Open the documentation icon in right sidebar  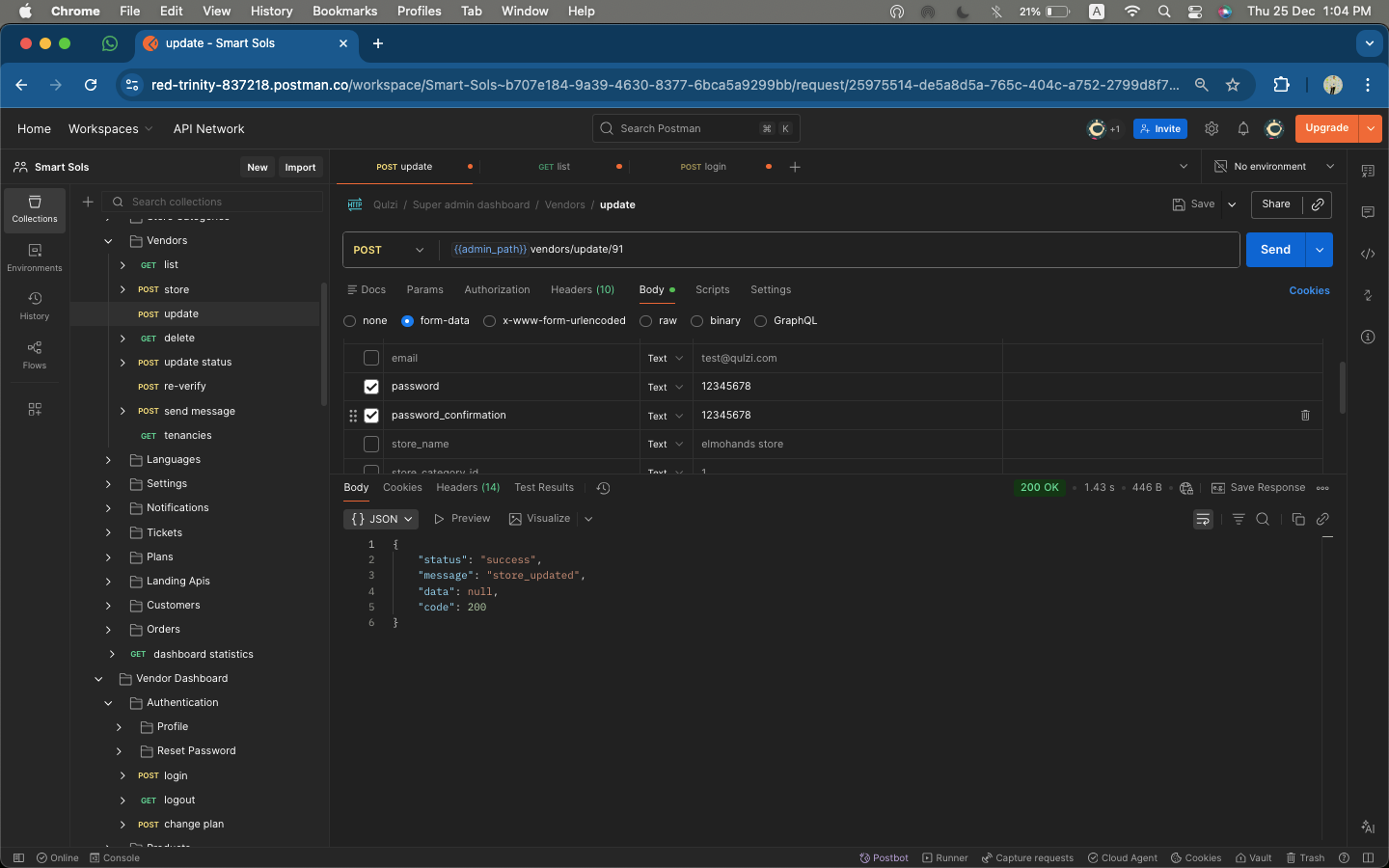click(1368, 171)
